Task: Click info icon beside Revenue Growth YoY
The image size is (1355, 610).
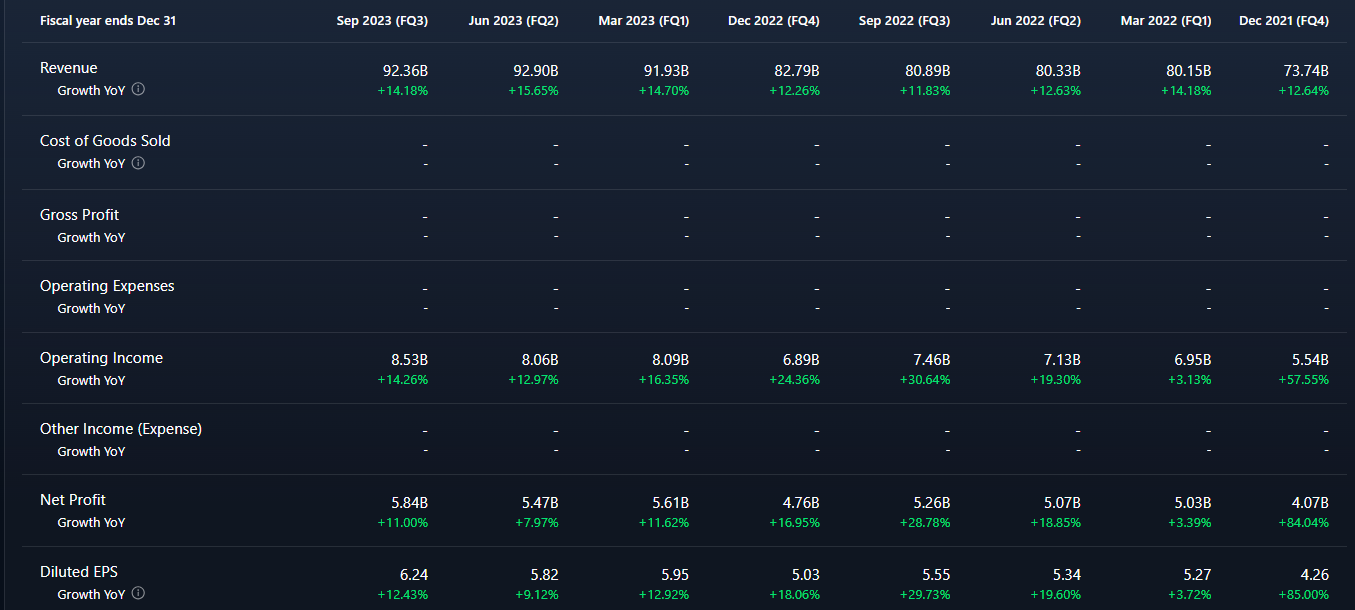Action: pos(138,89)
